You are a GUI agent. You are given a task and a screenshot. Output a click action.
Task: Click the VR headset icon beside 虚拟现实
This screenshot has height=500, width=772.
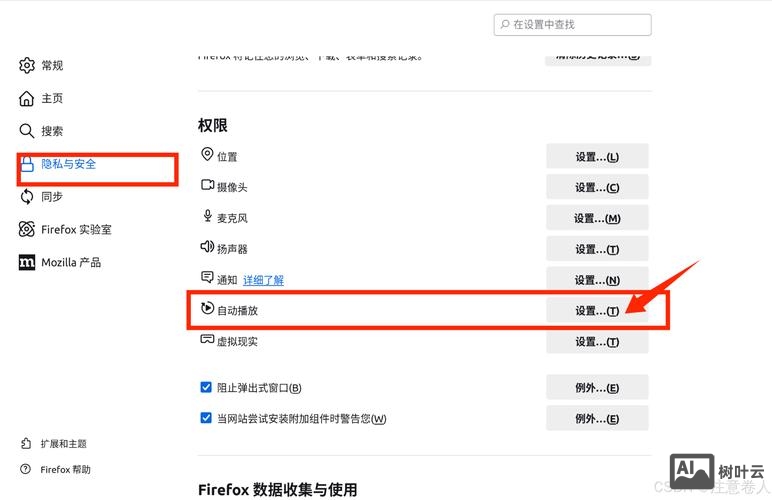pyautogui.click(x=207, y=339)
